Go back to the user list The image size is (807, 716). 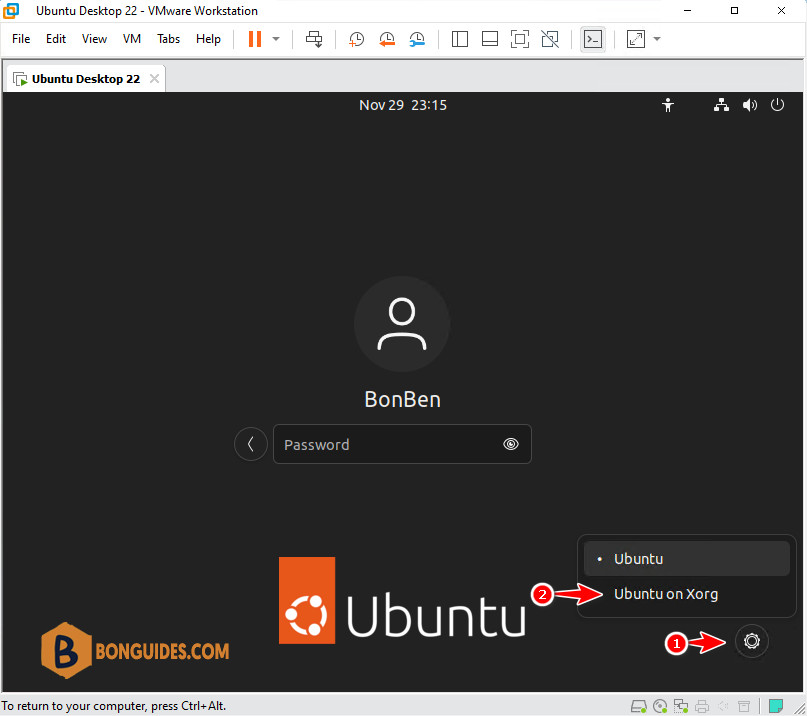point(251,444)
